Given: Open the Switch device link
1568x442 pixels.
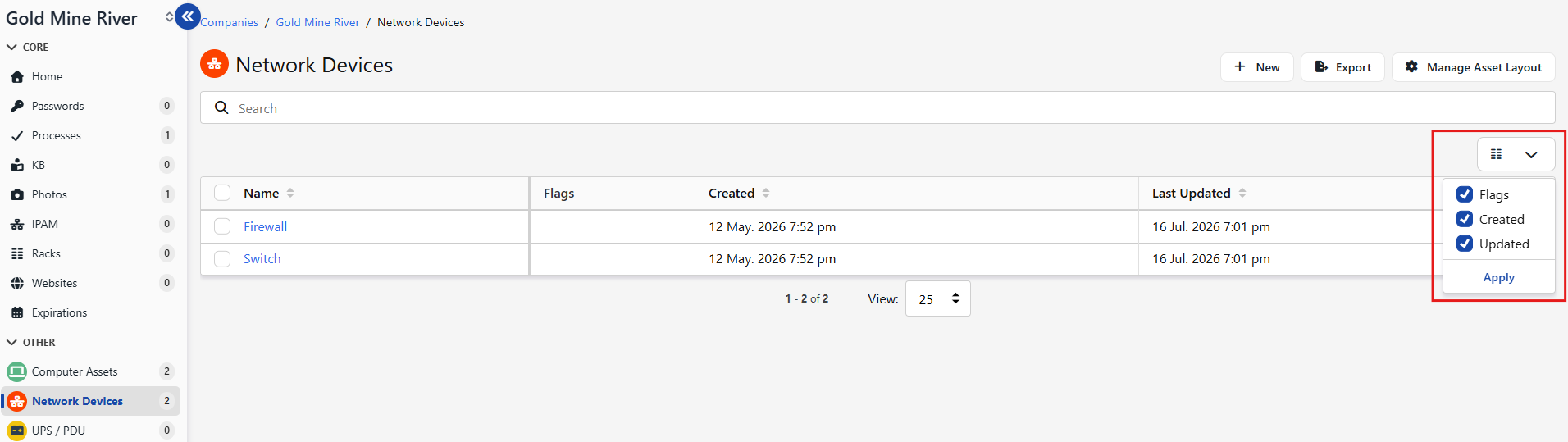Looking at the screenshot, I should 262,258.
